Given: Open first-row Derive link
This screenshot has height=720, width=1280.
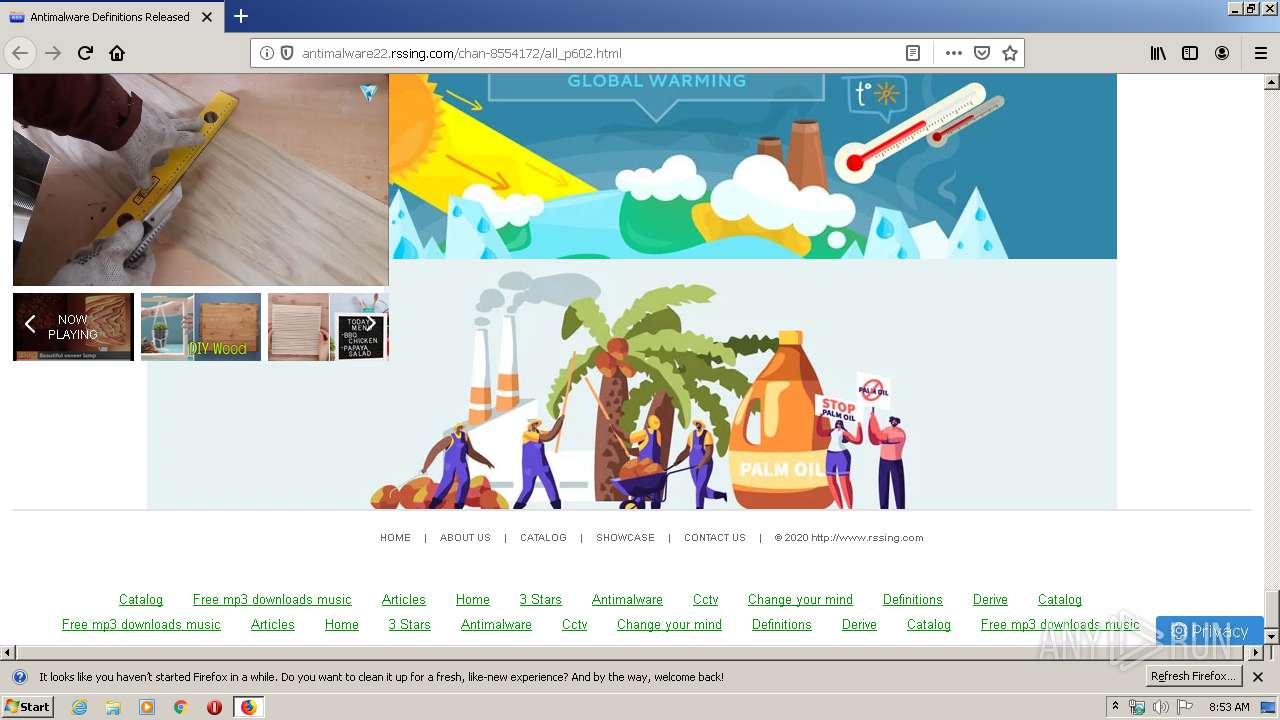Looking at the screenshot, I should pyautogui.click(x=990, y=600).
